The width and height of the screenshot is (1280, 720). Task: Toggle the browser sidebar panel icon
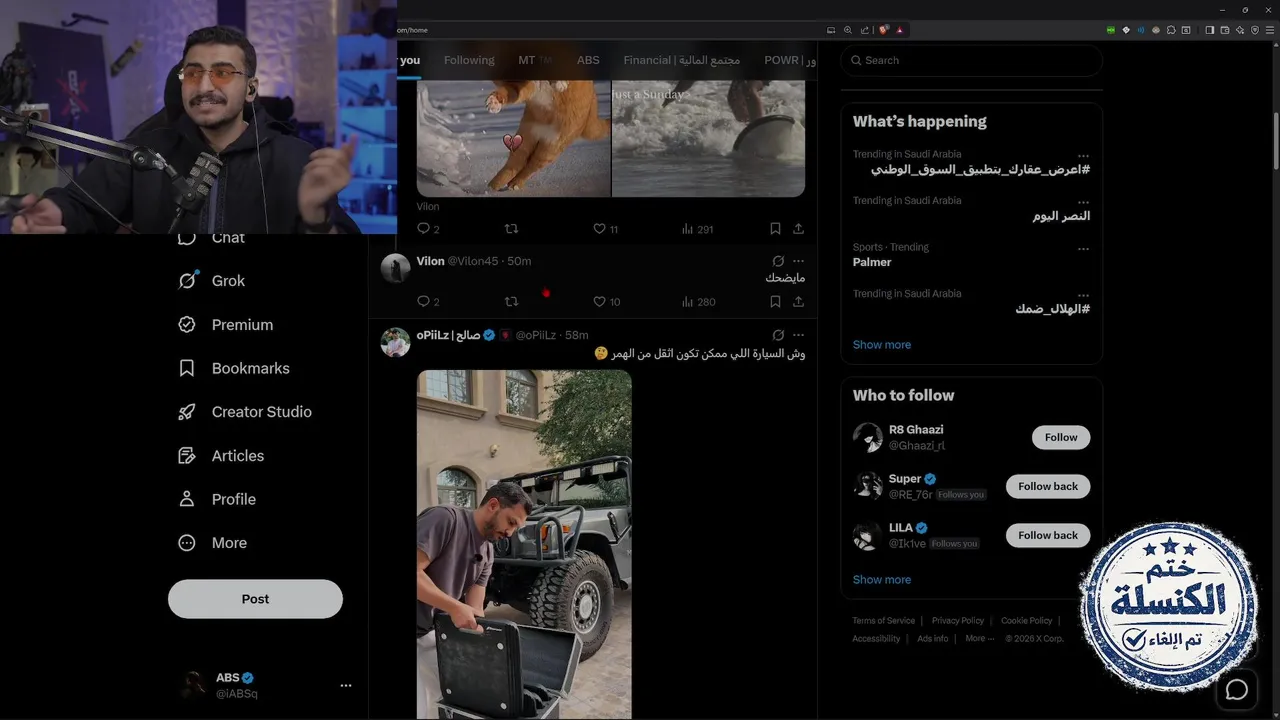pyautogui.click(x=1209, y=30)
